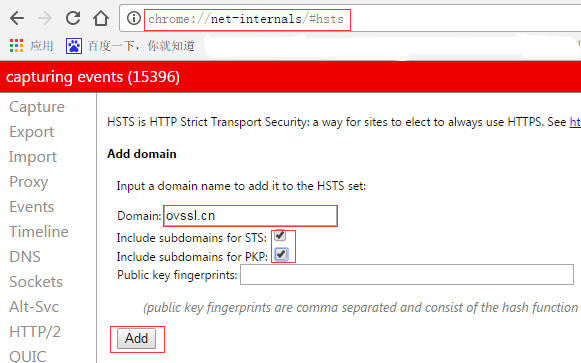Focus the Domain input field

pyautogui.click(x=250, y=216)
